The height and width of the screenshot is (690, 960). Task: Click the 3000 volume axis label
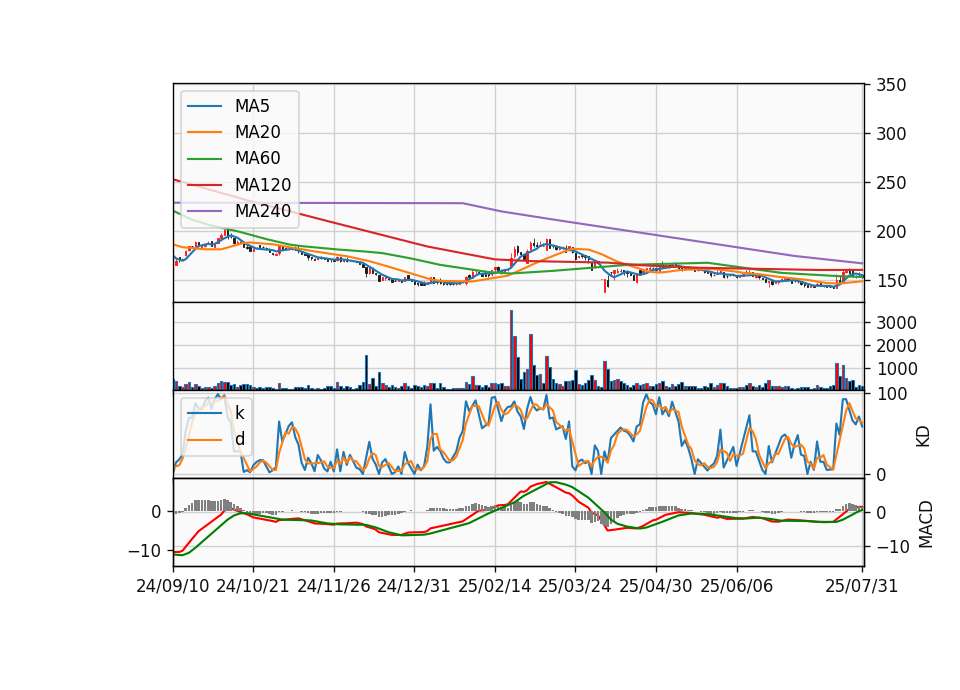[x=896, y=323]
